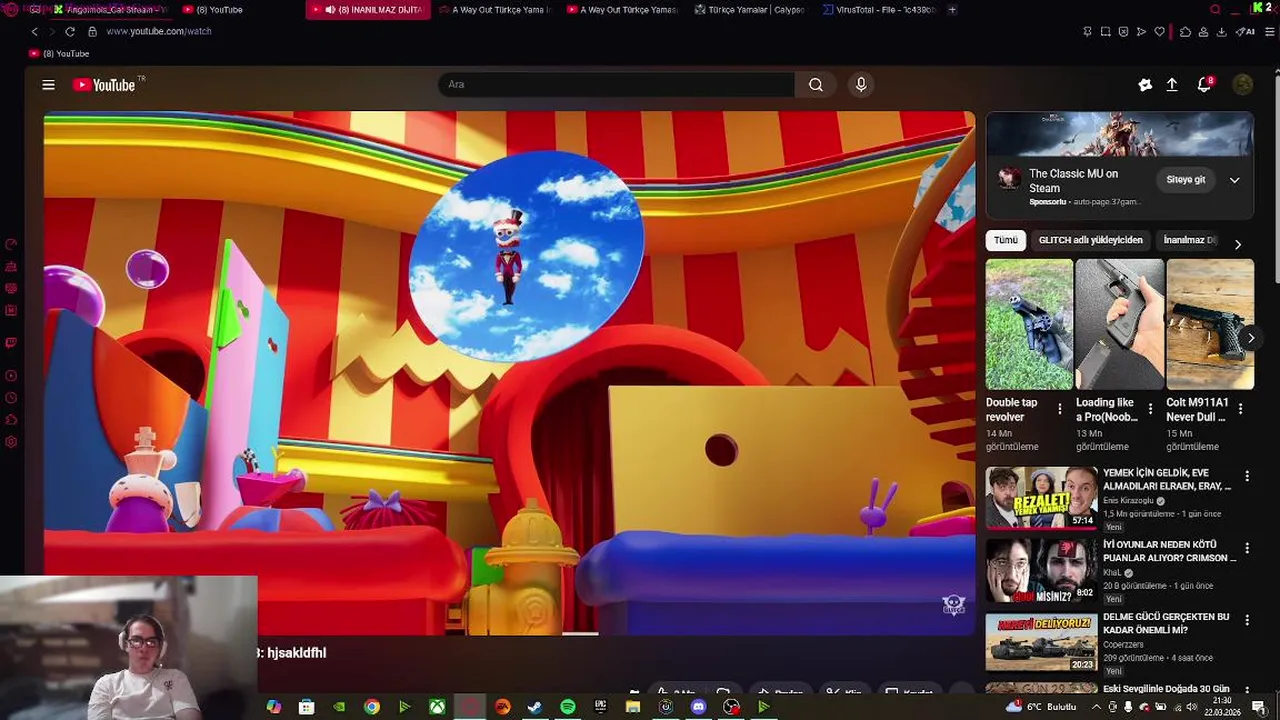
Task: Switch to the İNANILMAZ DİJİTAL browser tab
Action: click(368, 10)
